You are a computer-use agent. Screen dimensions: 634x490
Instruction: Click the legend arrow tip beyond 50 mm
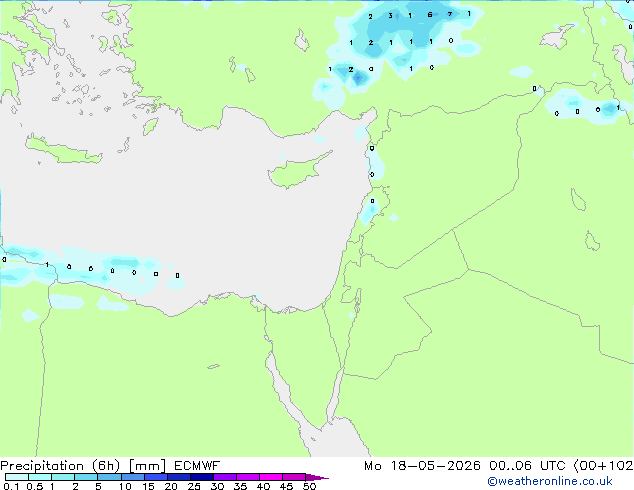pyautogui.click(x=317, y=477)
